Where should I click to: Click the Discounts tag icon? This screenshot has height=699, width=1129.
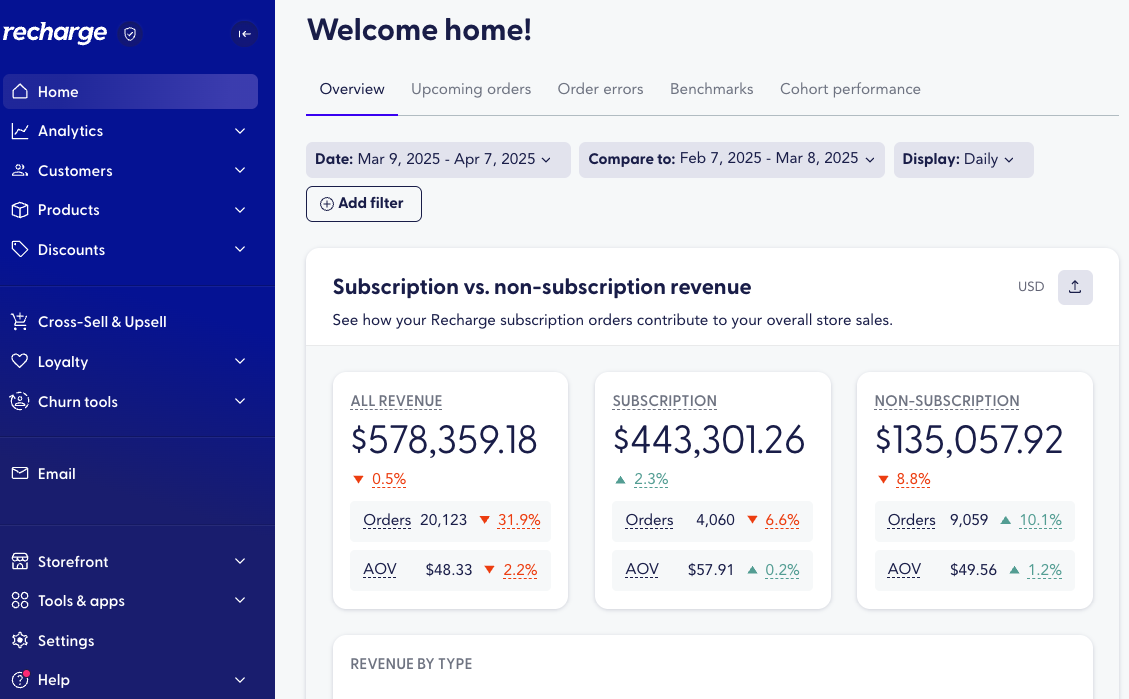pyautogui.click(x=20, y=249)
